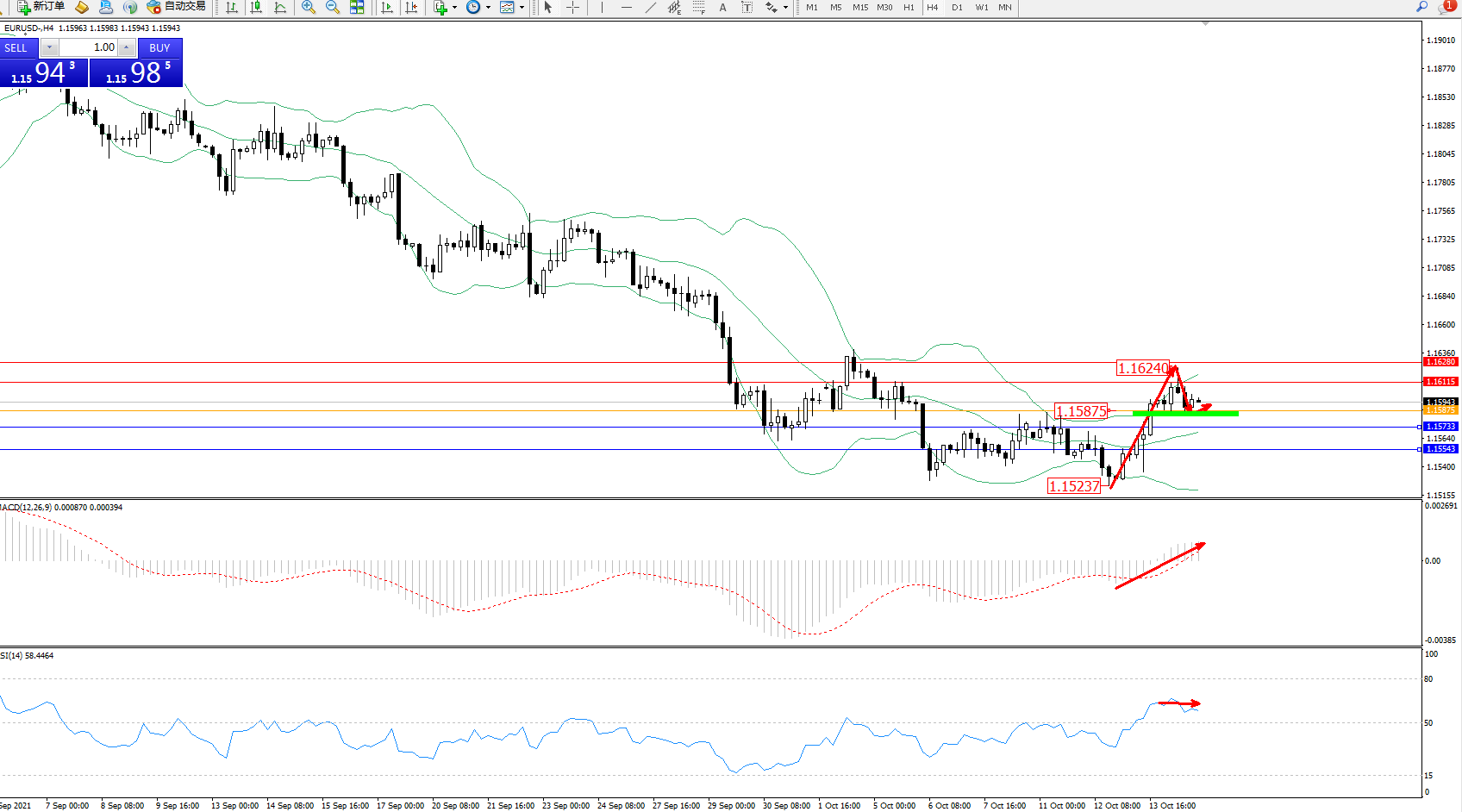Switch to the H1 timeframe

[909, 8]
